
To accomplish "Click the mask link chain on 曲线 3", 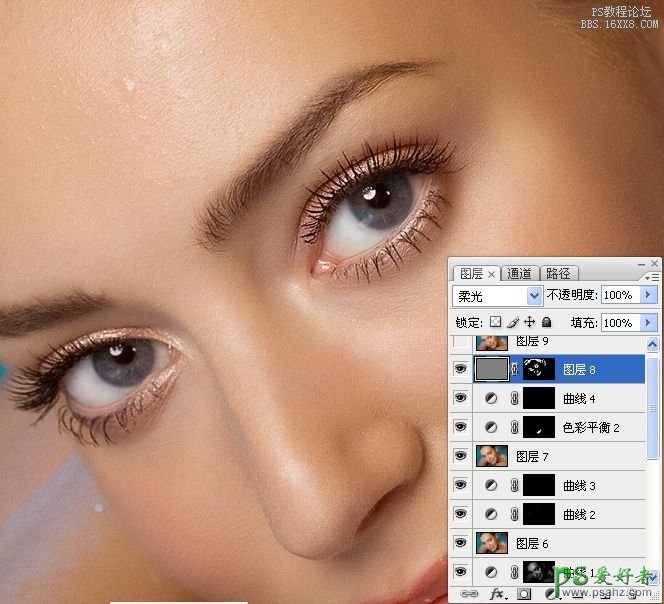I will coord(515,485).
